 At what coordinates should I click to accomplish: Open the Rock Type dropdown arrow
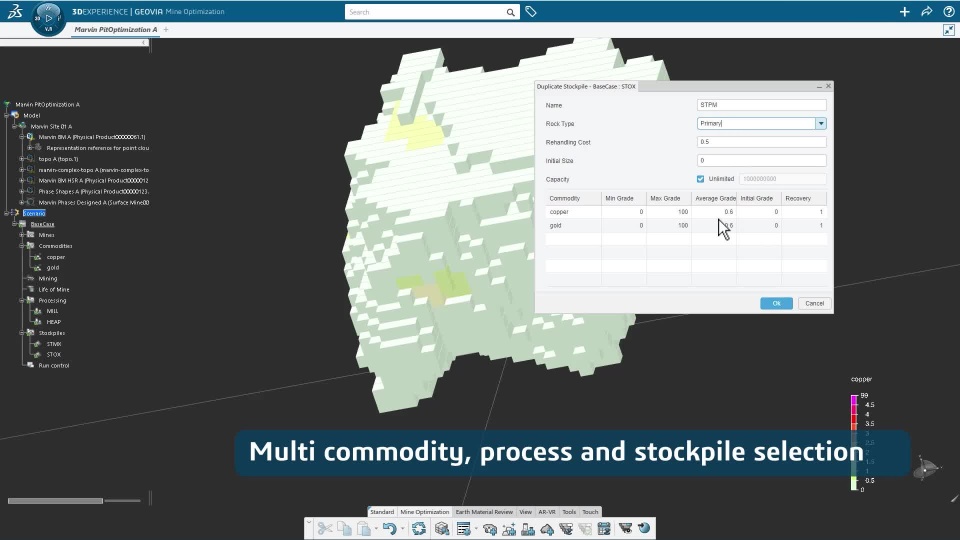pos(821,124)
